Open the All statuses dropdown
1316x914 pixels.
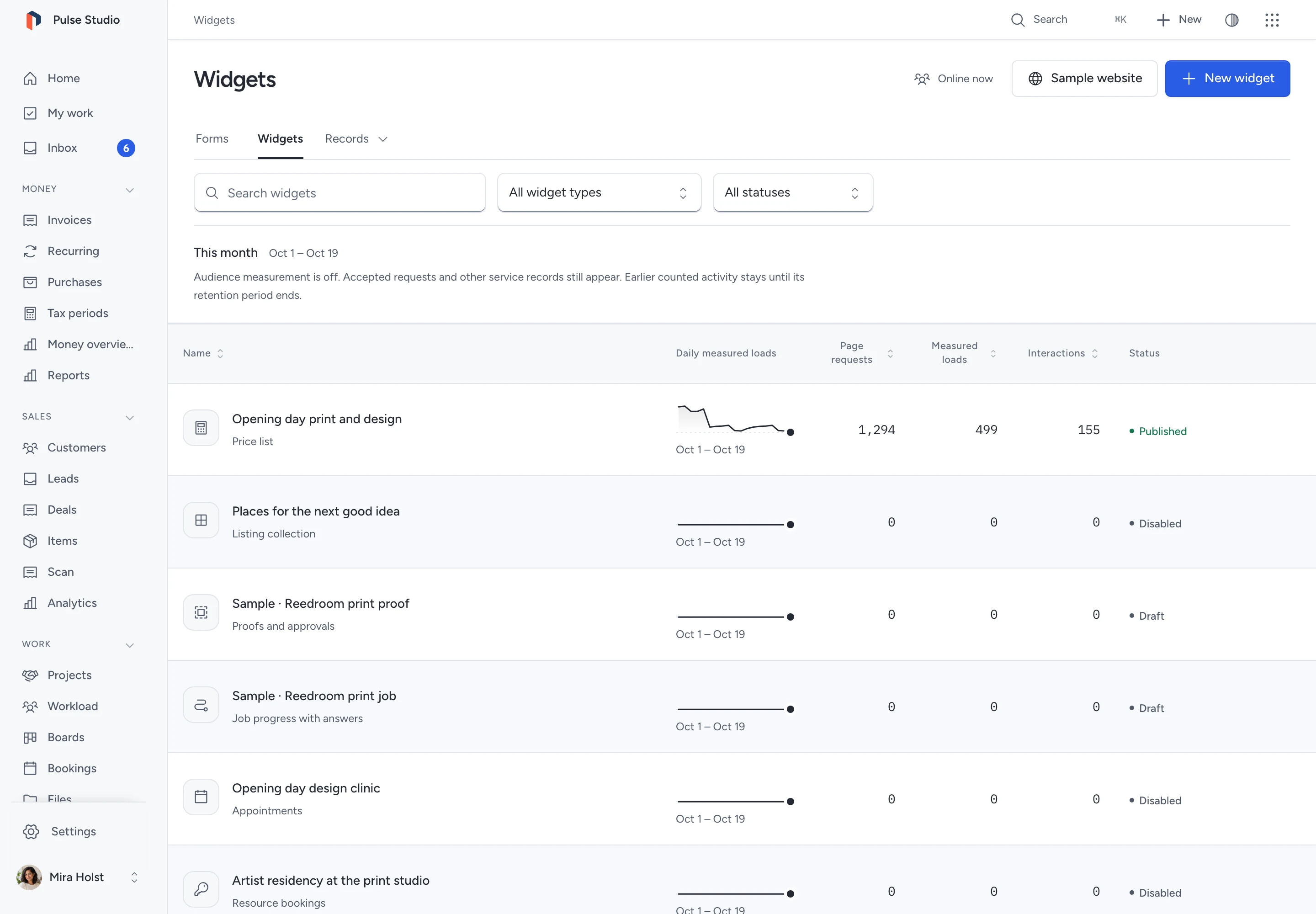[793, 192]
